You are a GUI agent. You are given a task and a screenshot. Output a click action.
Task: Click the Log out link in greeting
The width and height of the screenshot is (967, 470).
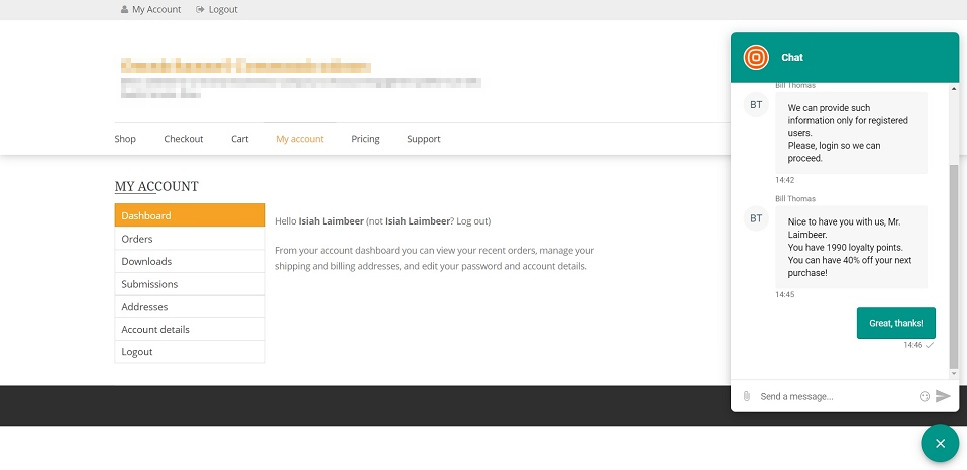click(472, 221)
